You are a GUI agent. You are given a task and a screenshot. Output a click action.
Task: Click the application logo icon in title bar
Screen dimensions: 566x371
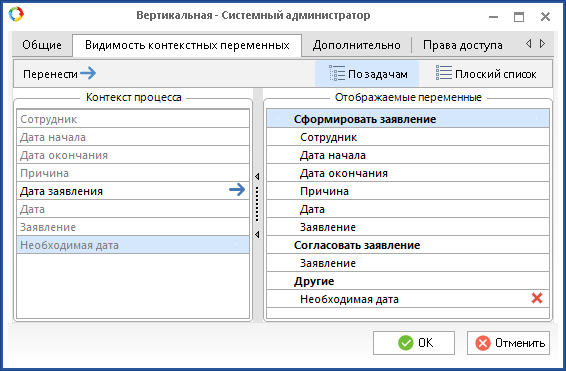coord(16,15)
